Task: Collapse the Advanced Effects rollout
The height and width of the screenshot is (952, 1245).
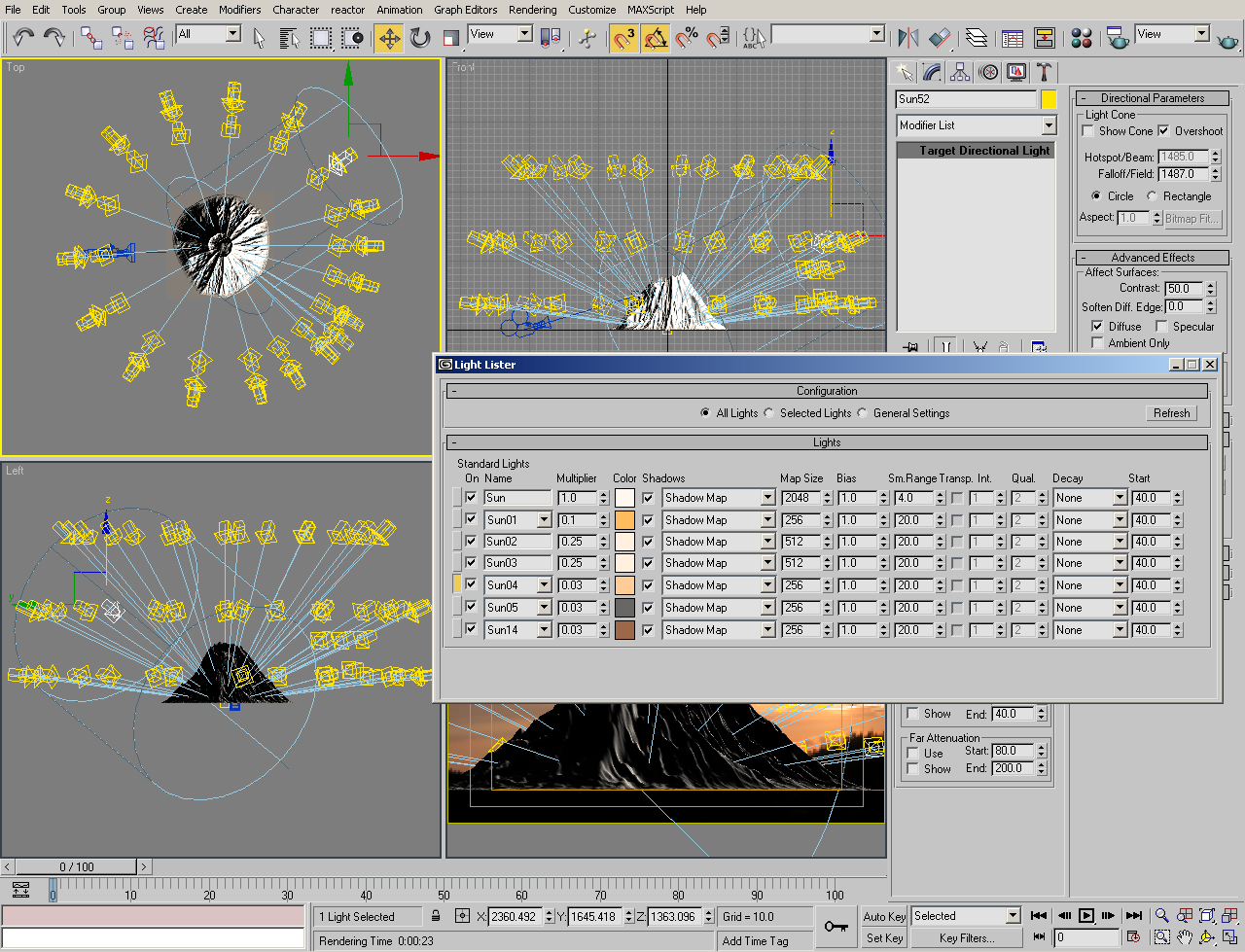Action: (x=1152, y=258)
